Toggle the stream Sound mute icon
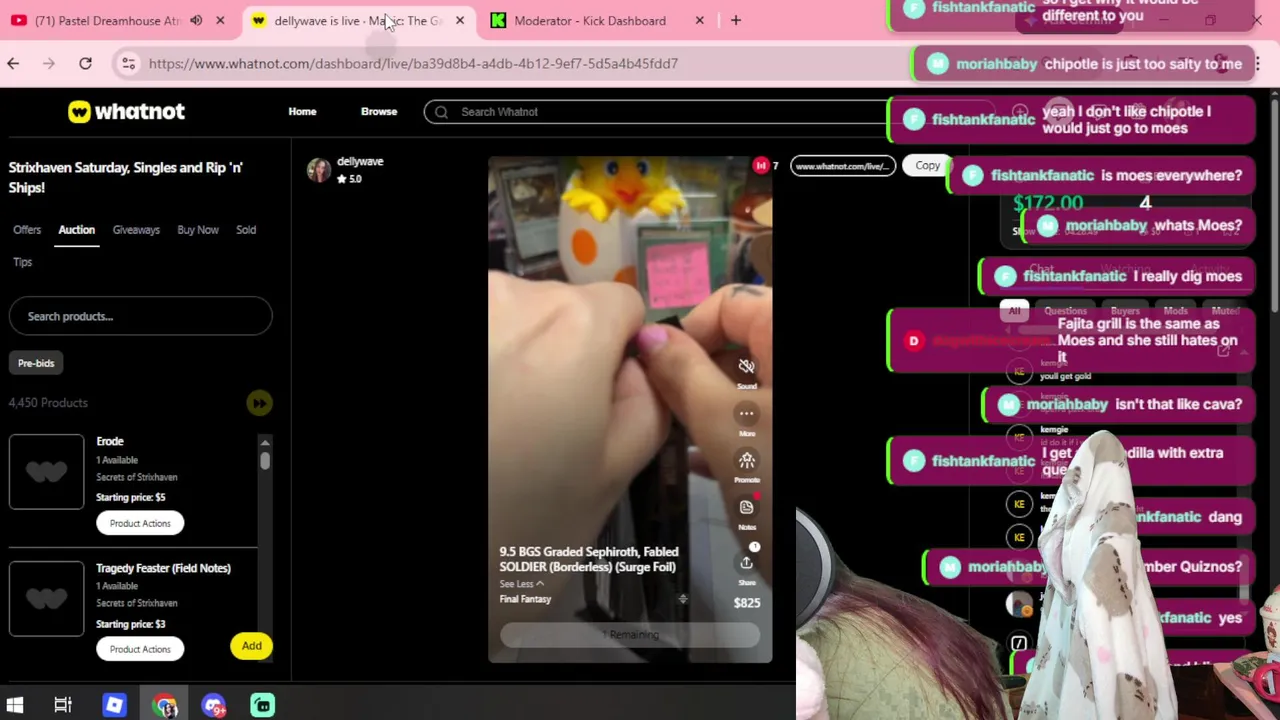This screenshot has height=720, width=1280. click(746, 366)
